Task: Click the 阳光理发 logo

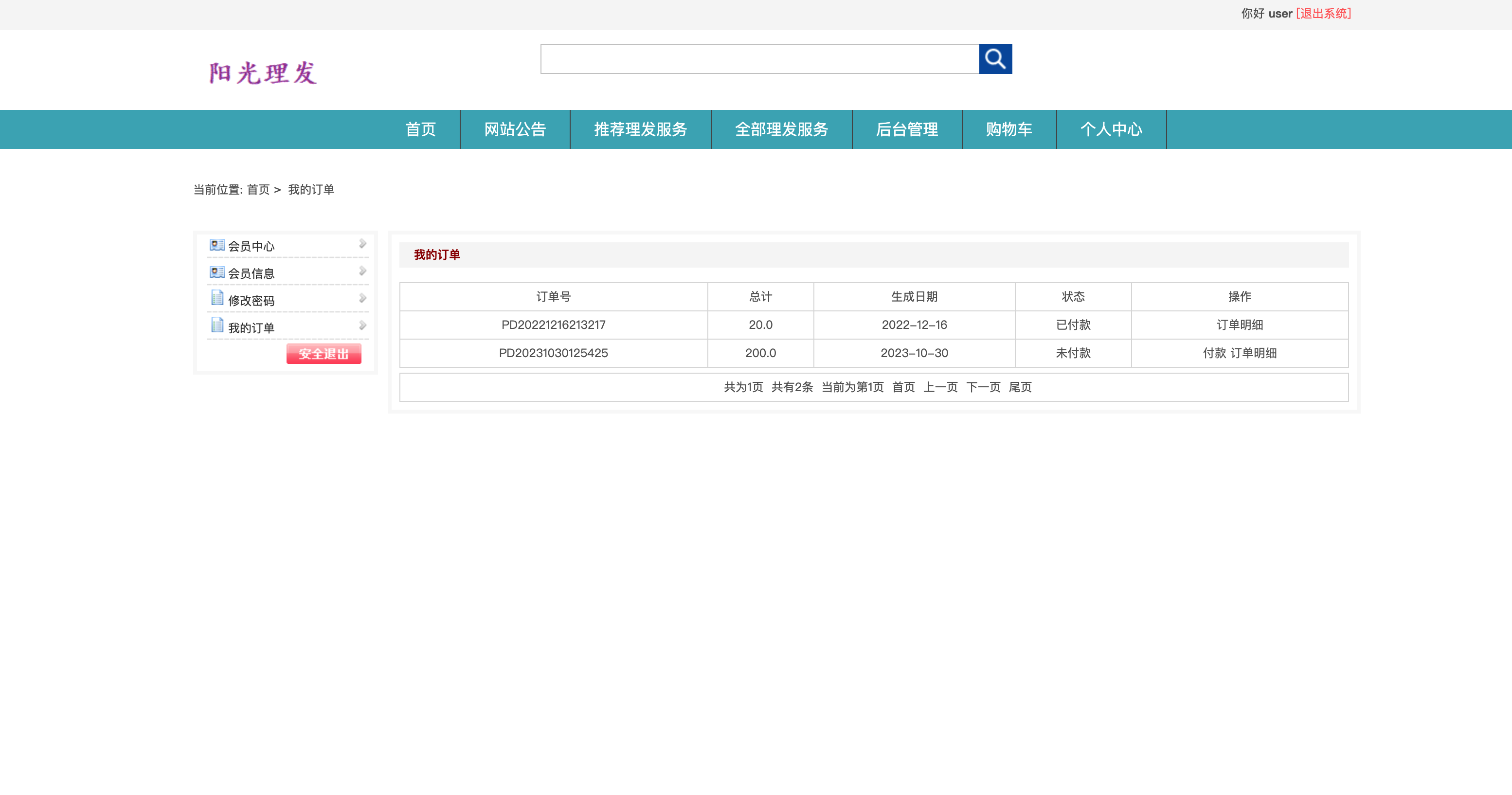Action: coord(262,72)
